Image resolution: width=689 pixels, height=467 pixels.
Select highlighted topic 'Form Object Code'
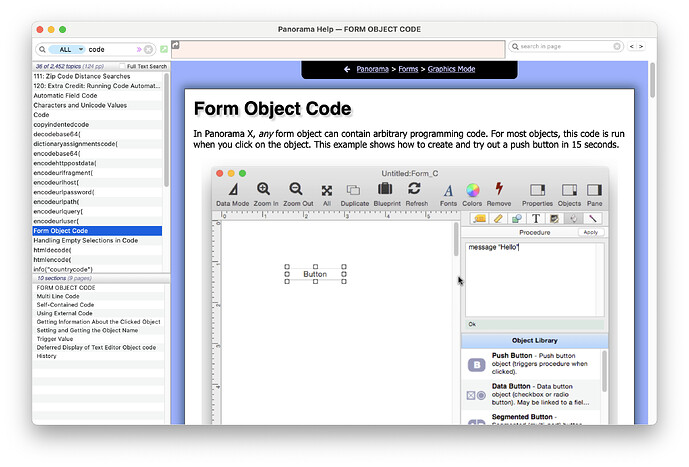click(x=98, y=231)
